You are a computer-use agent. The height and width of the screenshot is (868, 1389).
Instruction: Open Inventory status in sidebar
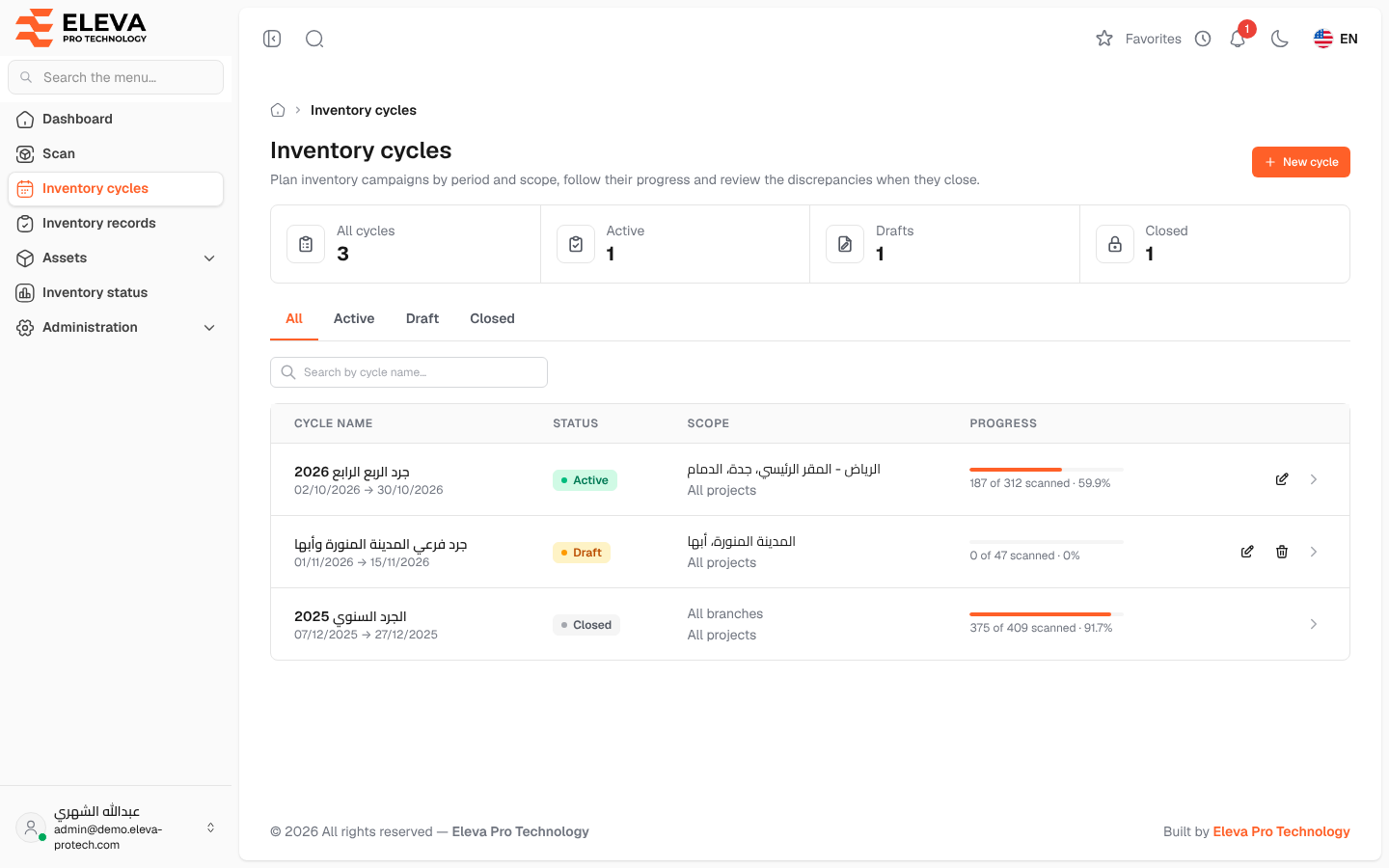pyautogui.click(x=116, y=293)
